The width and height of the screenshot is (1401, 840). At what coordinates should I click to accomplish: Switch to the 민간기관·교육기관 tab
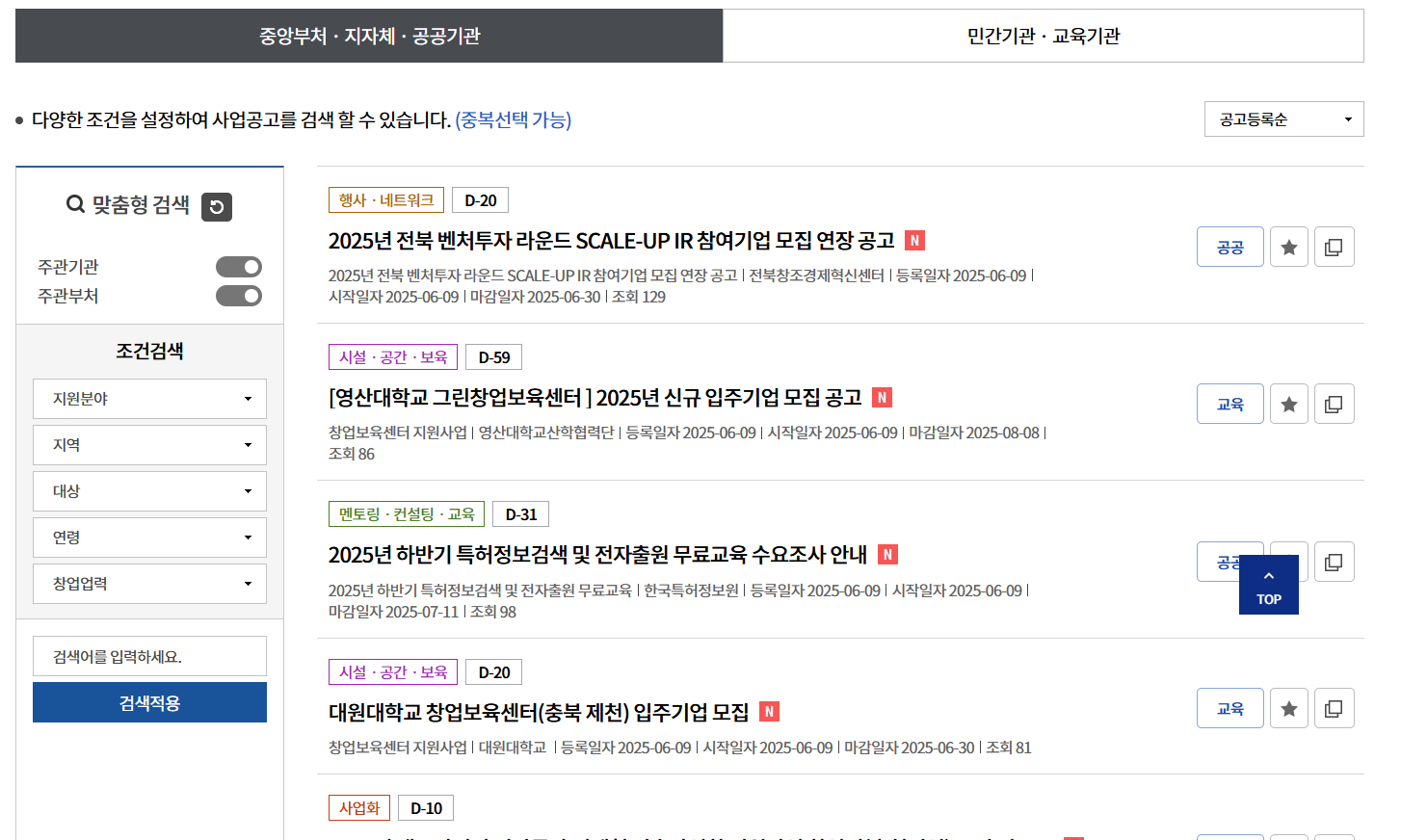1044,36
